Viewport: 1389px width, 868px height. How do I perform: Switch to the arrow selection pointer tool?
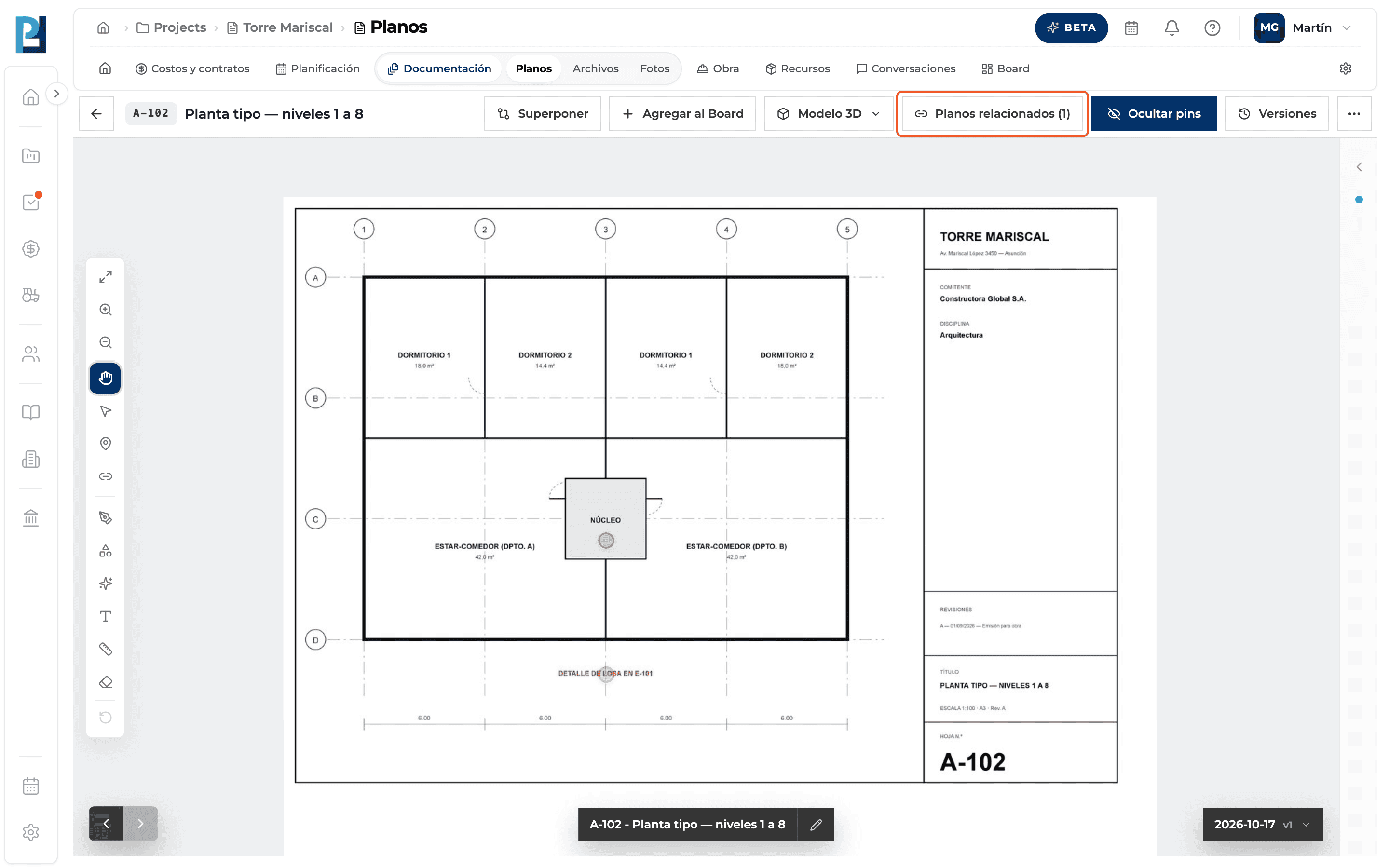tap(105, 411)
